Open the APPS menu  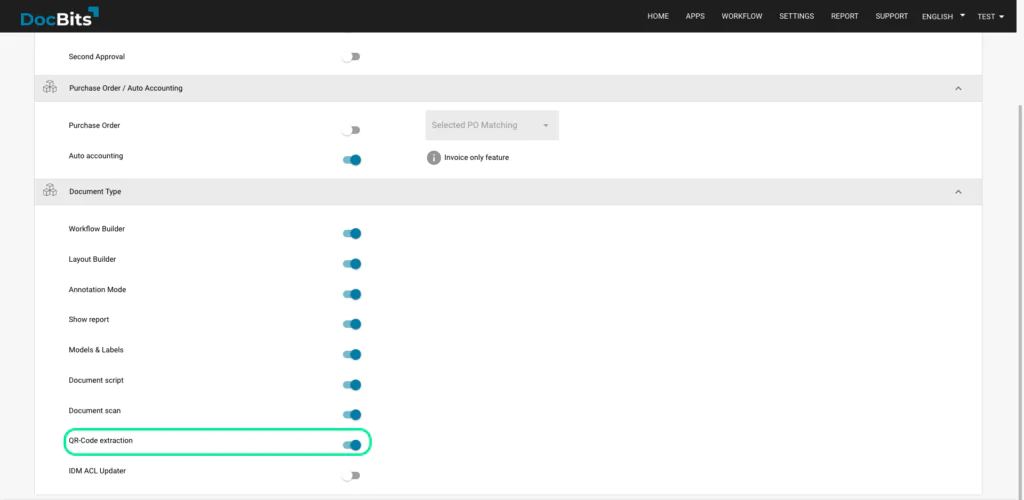coord(695,16)
